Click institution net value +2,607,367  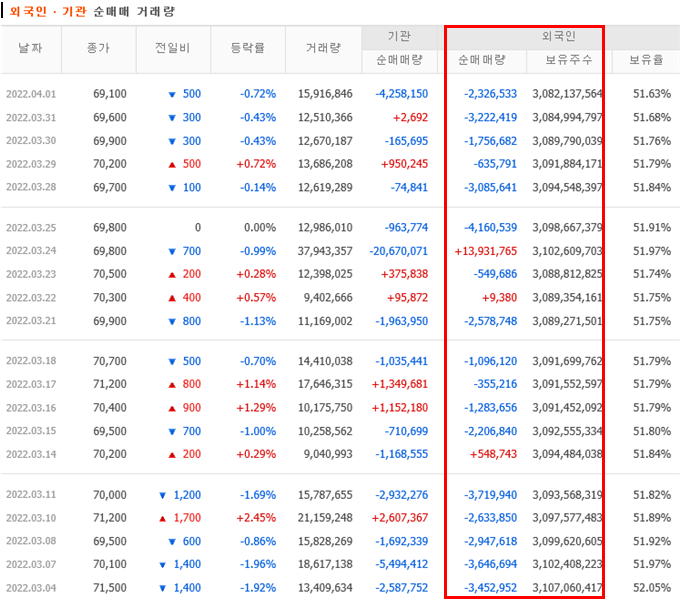click(x=400, y=518)
